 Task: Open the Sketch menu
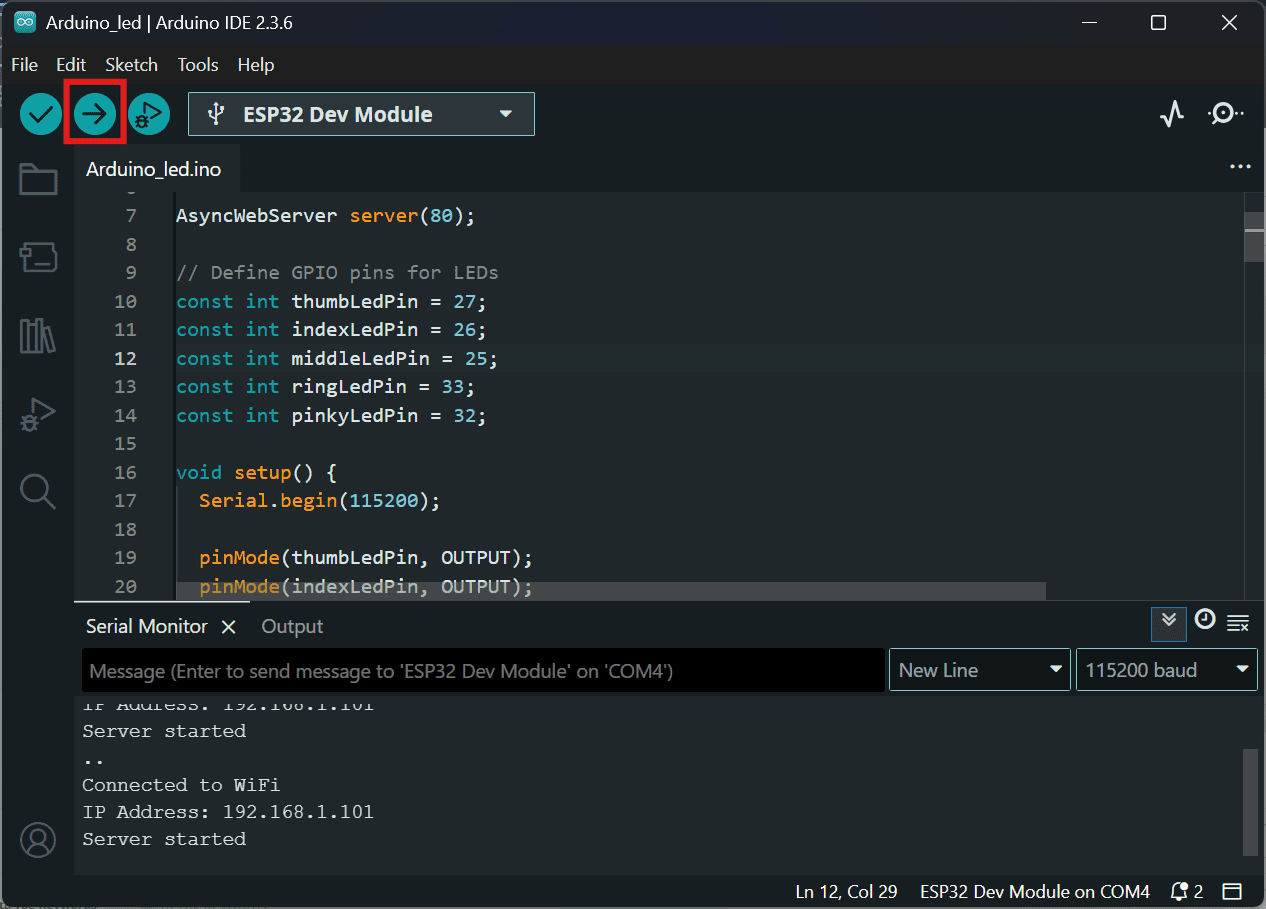pyautogui.click(x=131, y=65)
